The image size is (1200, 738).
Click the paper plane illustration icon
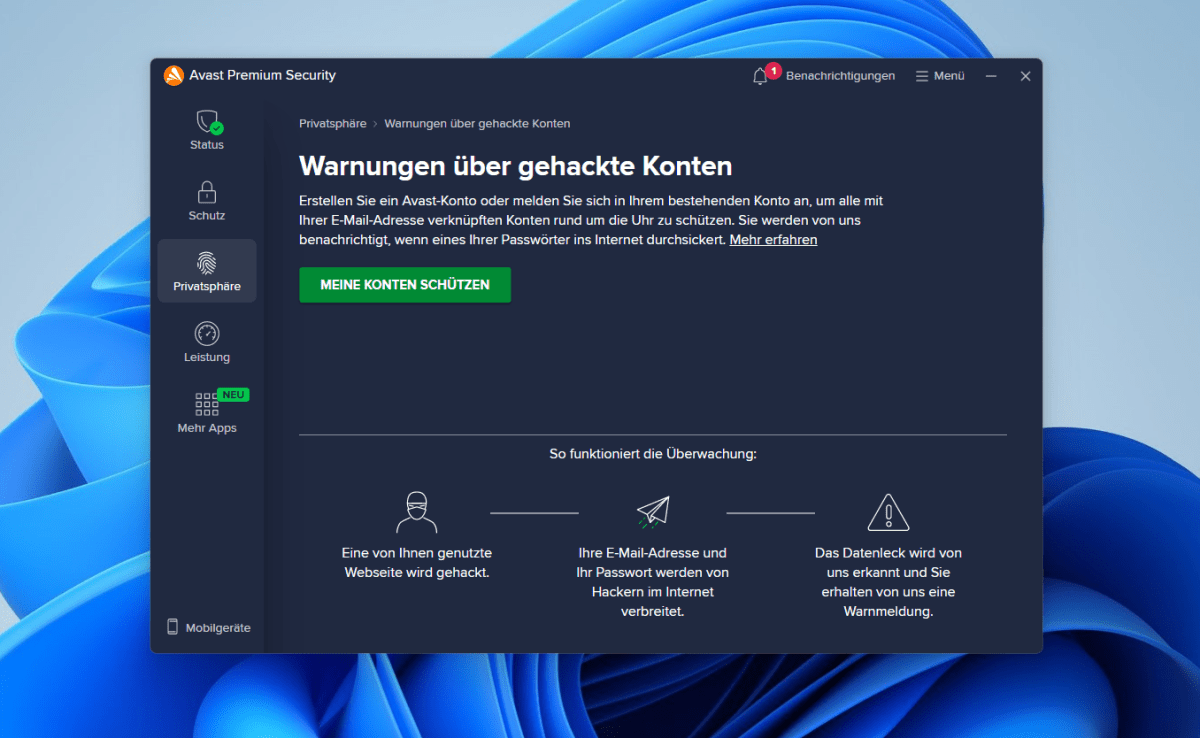point(653,512)
